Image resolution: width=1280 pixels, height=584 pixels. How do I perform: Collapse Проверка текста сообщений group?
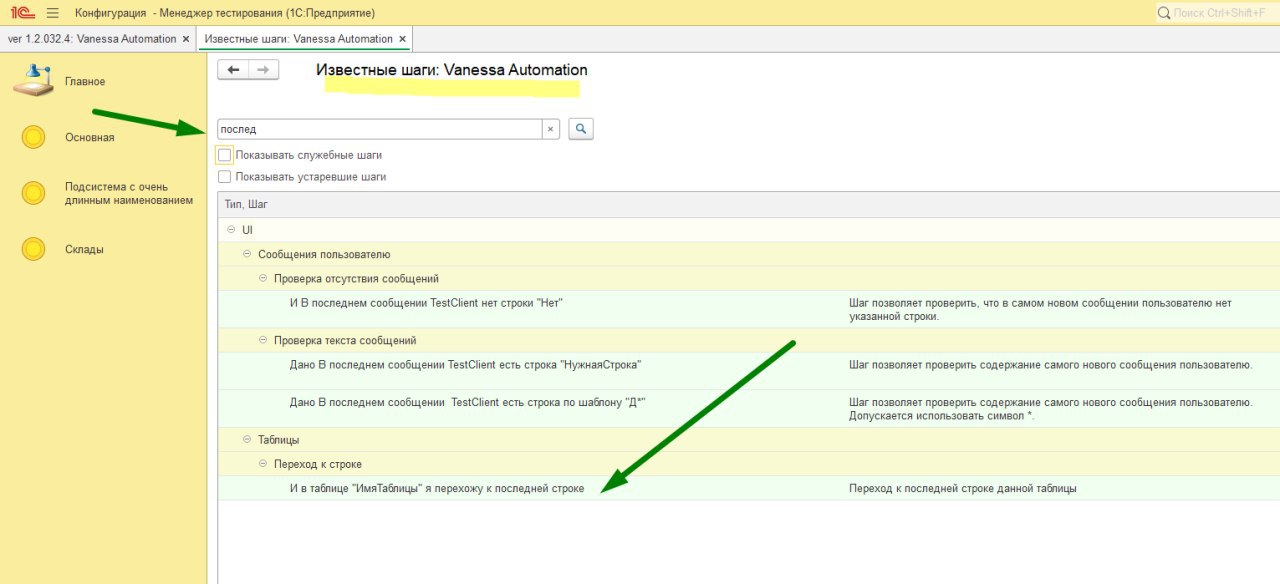pyautogui.click(x=263, y=340)
